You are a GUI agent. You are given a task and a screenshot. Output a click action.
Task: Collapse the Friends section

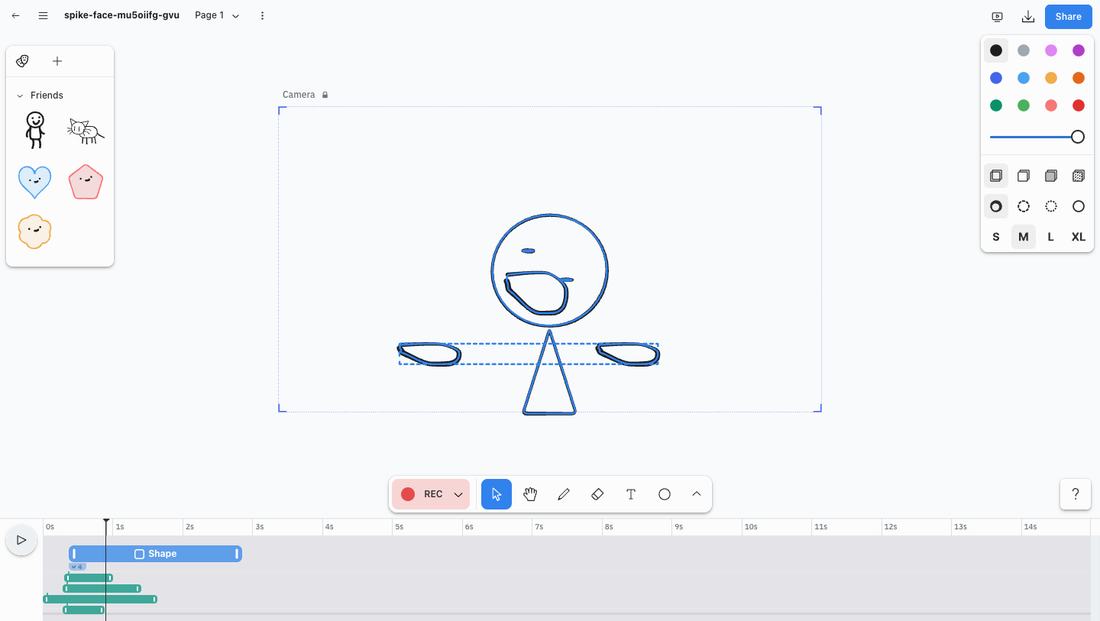(x=20, y=95)
